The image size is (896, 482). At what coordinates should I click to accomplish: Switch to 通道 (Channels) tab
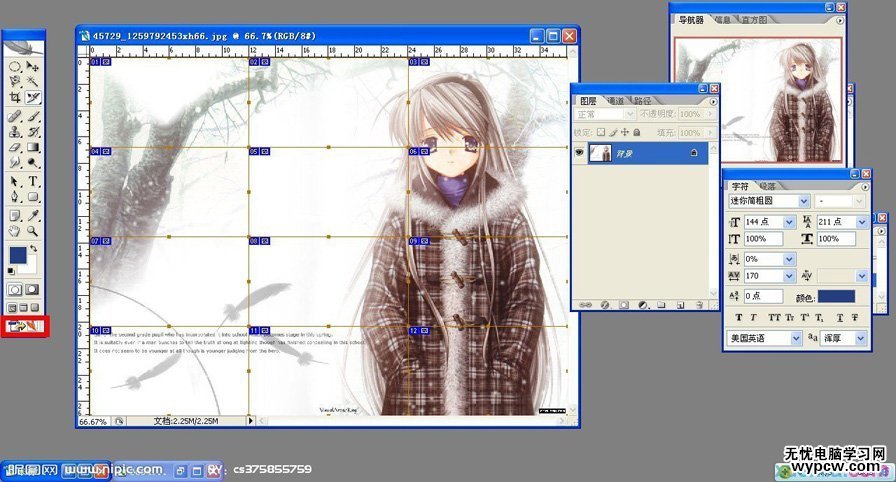coord(615,101)
